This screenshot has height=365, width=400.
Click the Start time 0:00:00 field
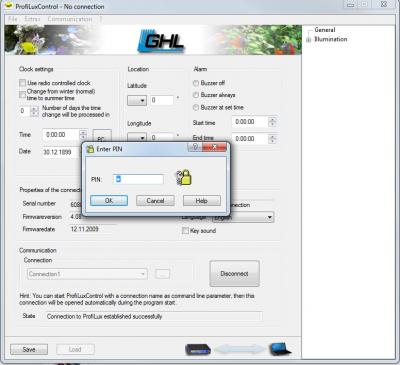(x=250, y=122)
